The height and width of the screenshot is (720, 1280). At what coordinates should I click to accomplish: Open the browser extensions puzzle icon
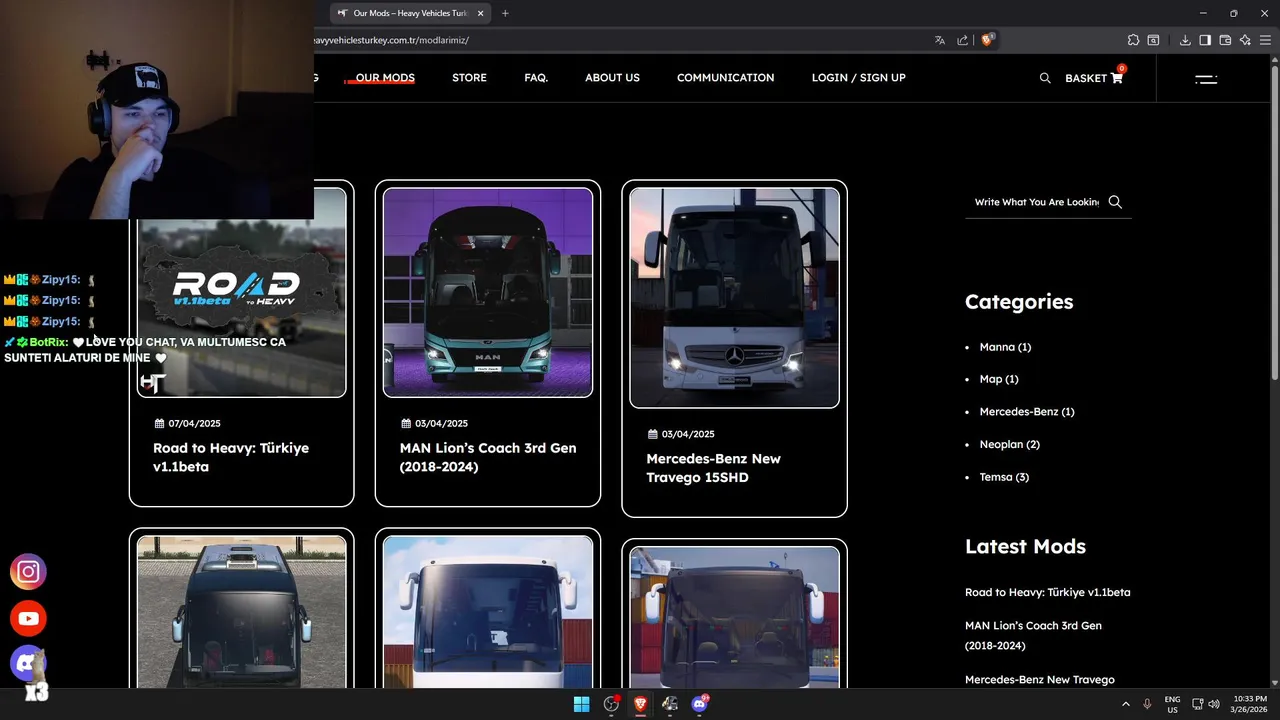pos(1133,40)
